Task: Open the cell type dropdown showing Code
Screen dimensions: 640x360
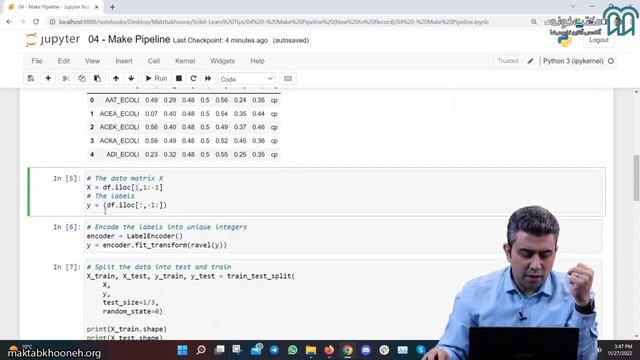Action: 247,79
